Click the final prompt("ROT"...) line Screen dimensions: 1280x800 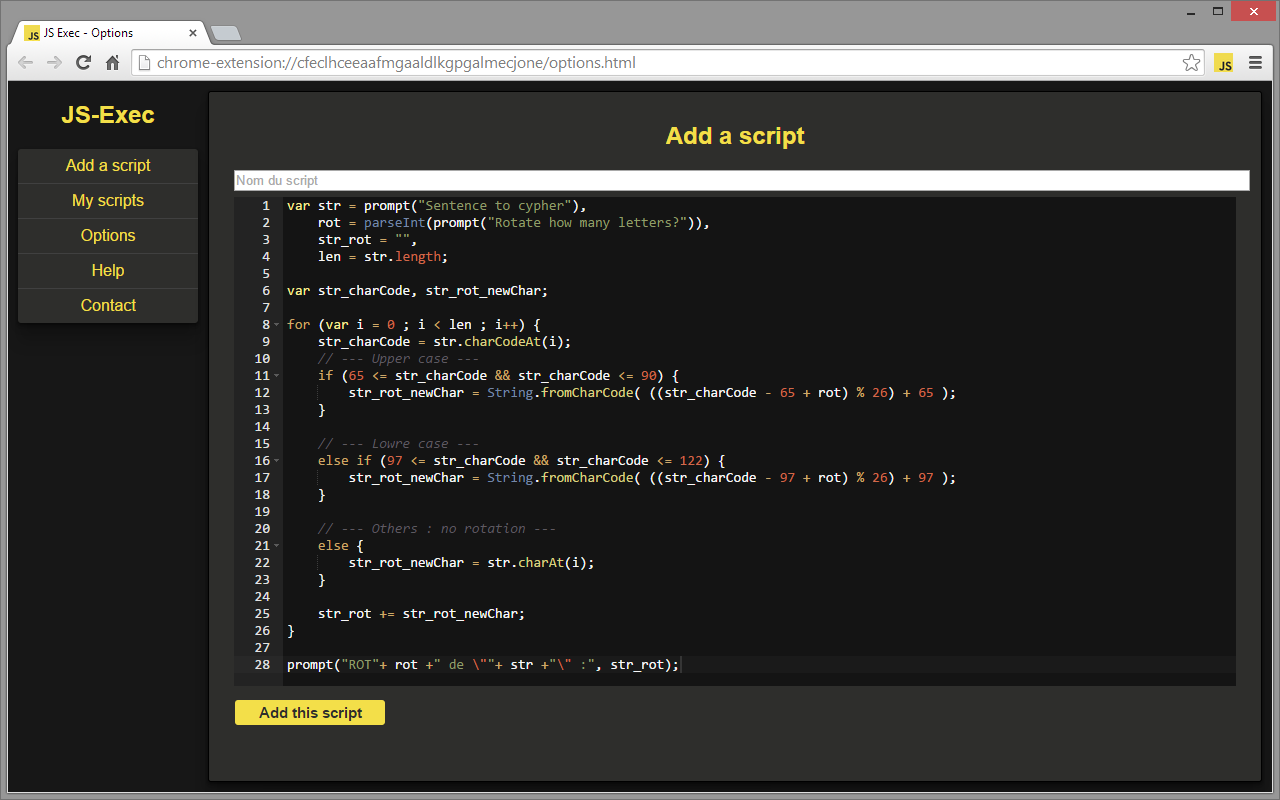coord(483,665)
